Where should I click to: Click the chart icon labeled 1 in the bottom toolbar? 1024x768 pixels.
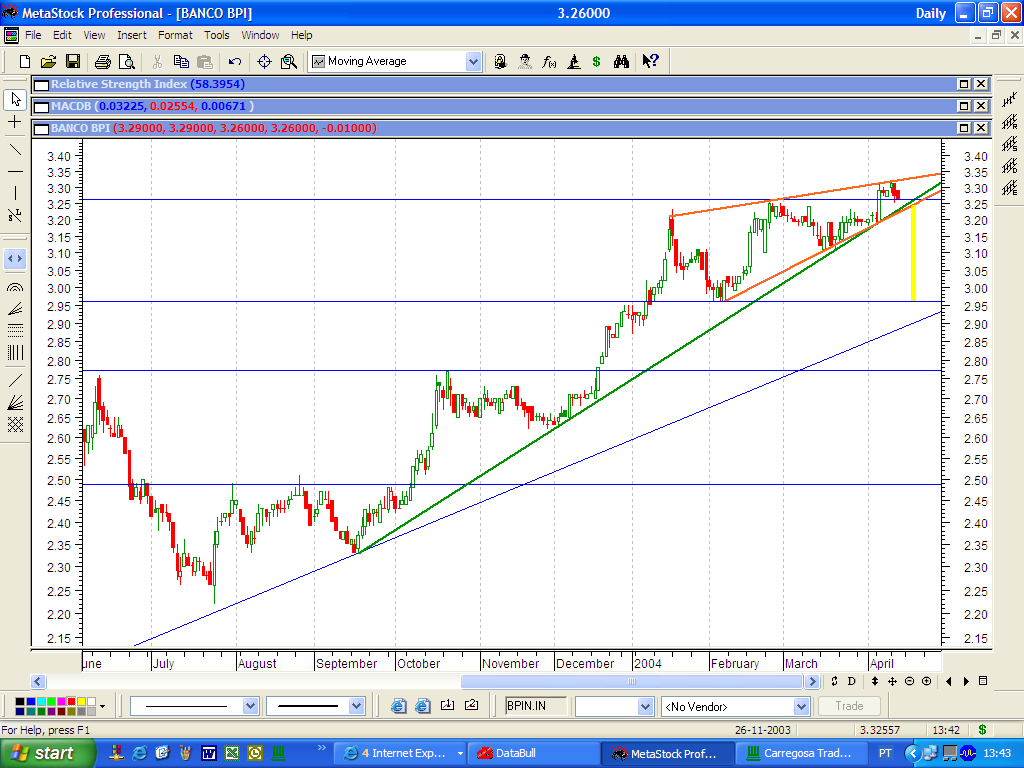tap(447, 705)
